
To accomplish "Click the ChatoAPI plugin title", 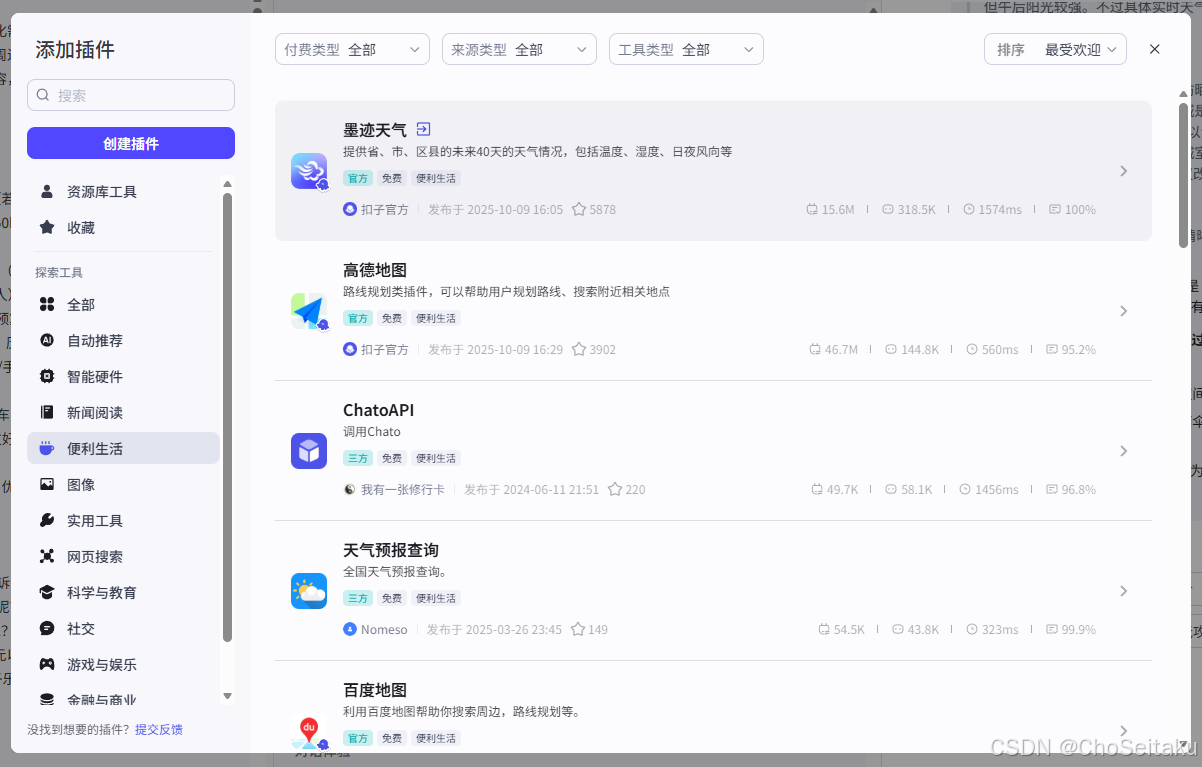I will coord(378,410).
